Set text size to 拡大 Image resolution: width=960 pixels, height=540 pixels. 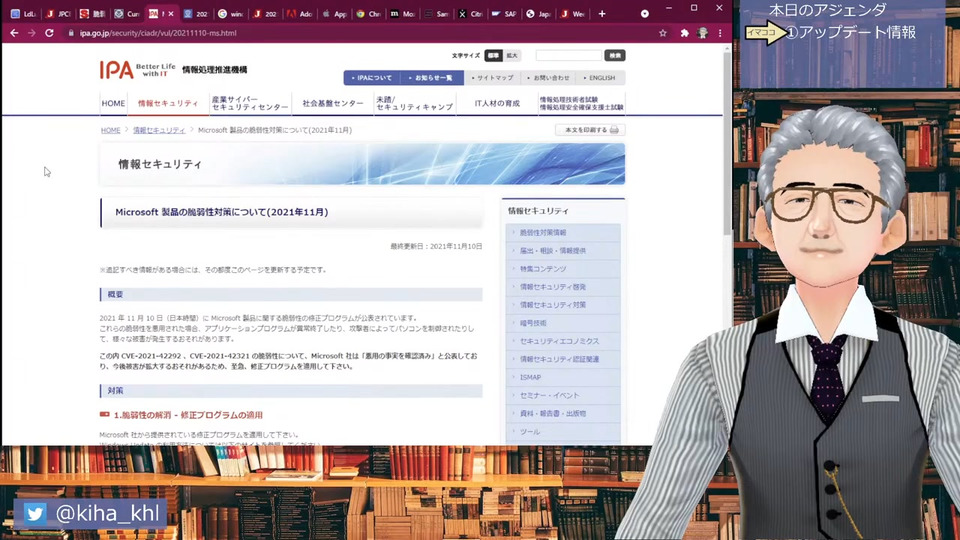[x=512, y=56]
